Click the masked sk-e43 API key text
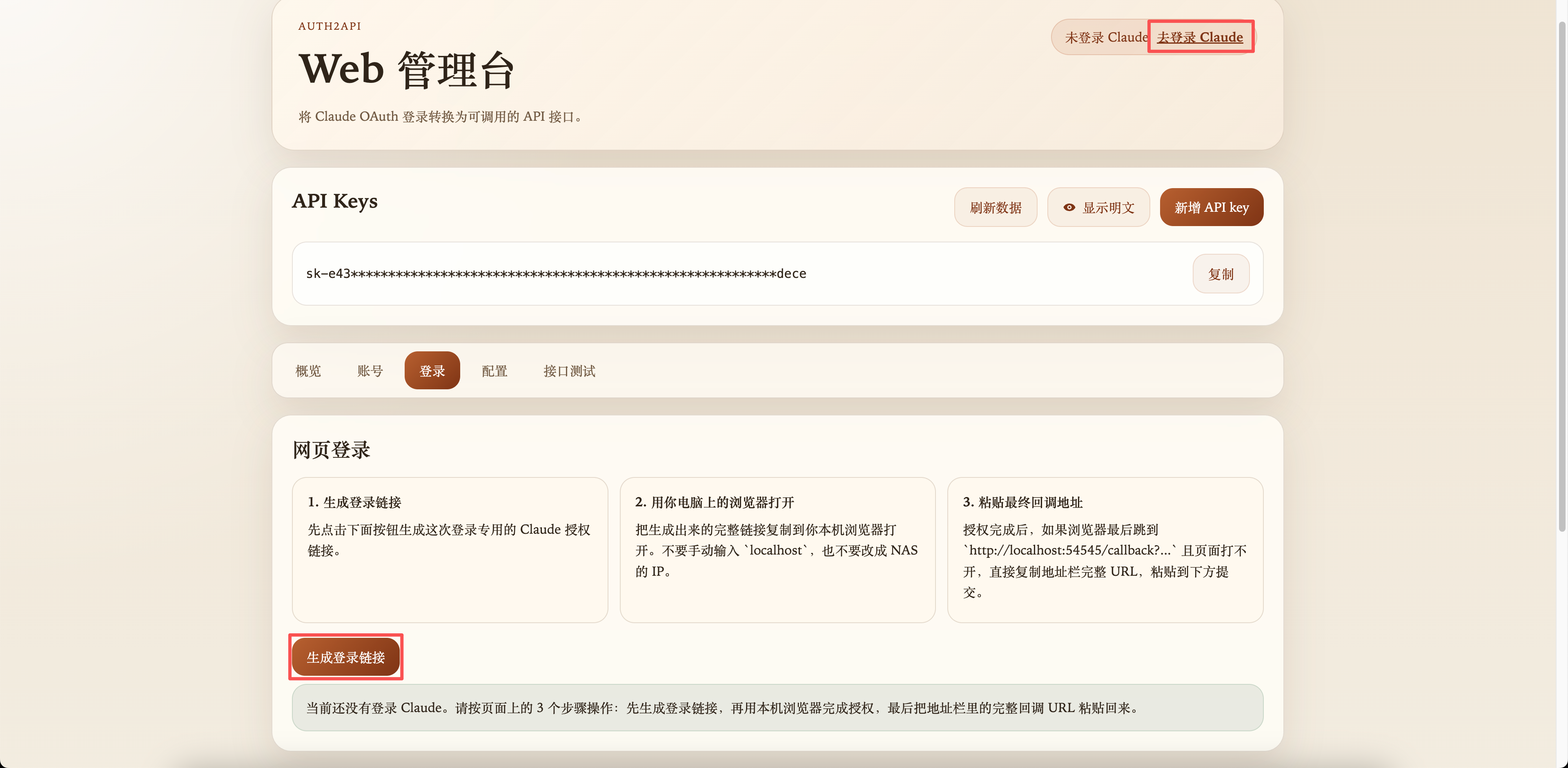 click(556, 274)
